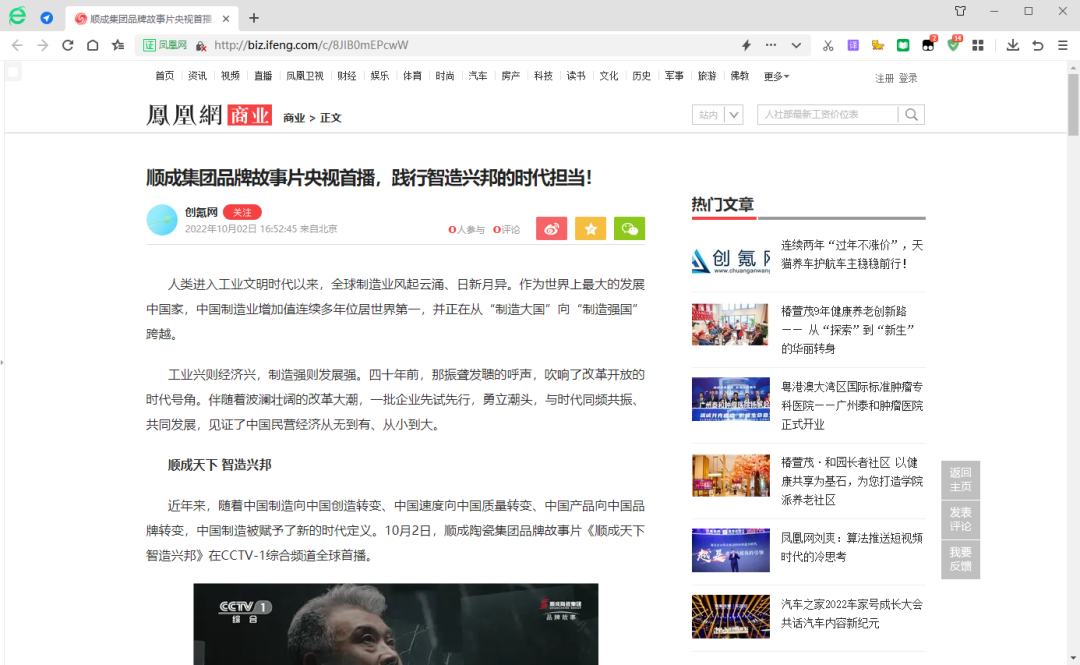
Task: Click the purple translate extension icon
Action: (x=853, y=45)
